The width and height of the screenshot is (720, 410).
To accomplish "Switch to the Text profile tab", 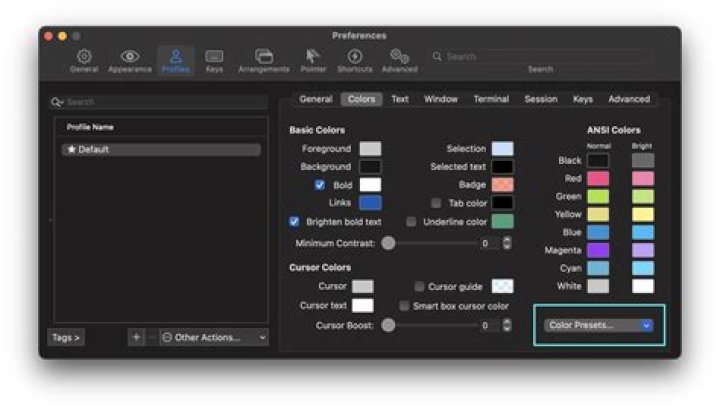I will coord(400,99).
